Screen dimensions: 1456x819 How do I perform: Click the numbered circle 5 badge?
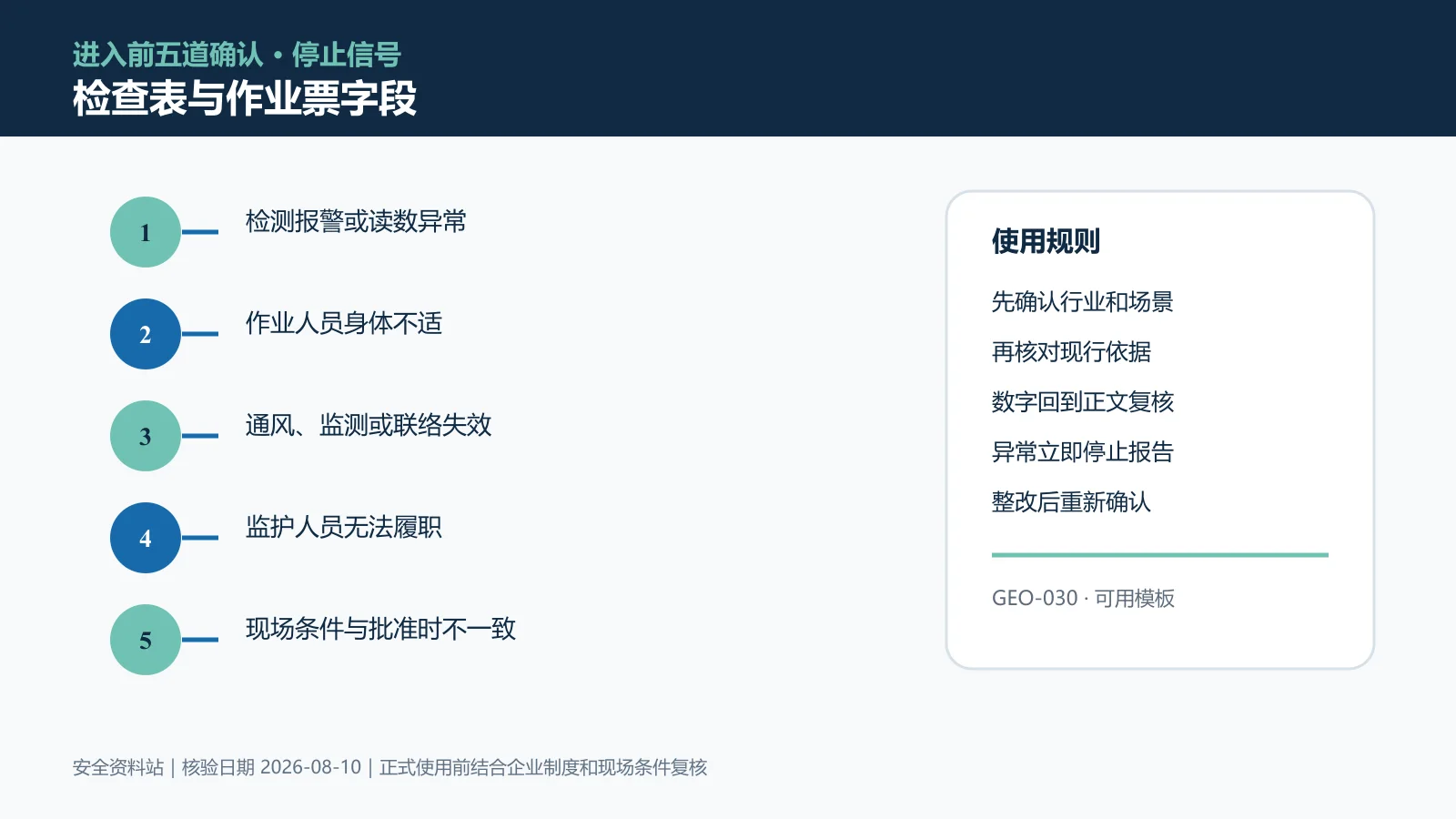[x=146, y=640]
